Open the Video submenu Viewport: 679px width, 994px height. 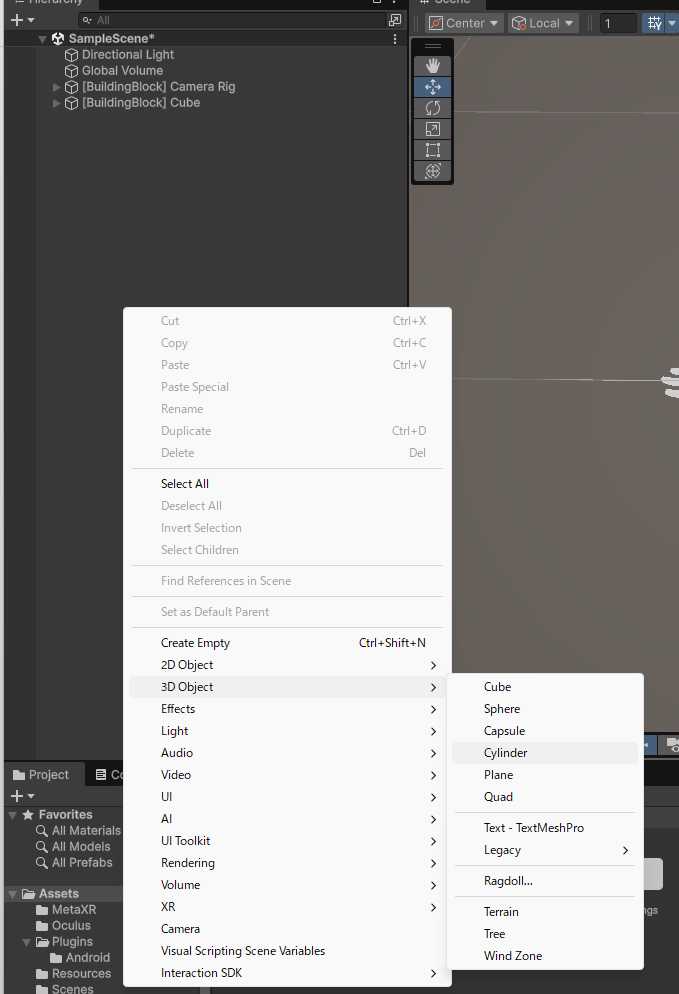click(x=287, y=775)
